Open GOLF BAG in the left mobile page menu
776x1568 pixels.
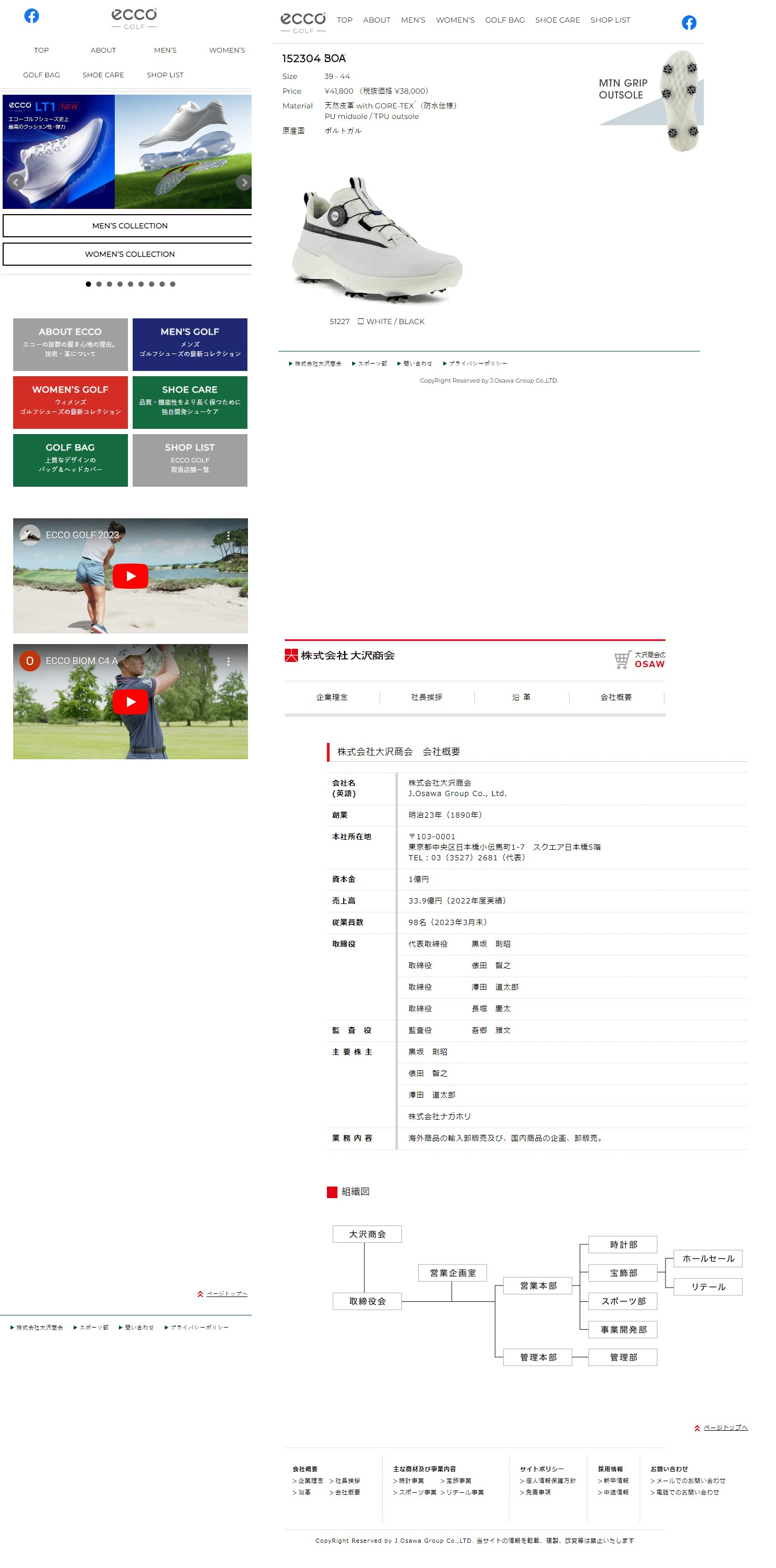tap(42, 75)
